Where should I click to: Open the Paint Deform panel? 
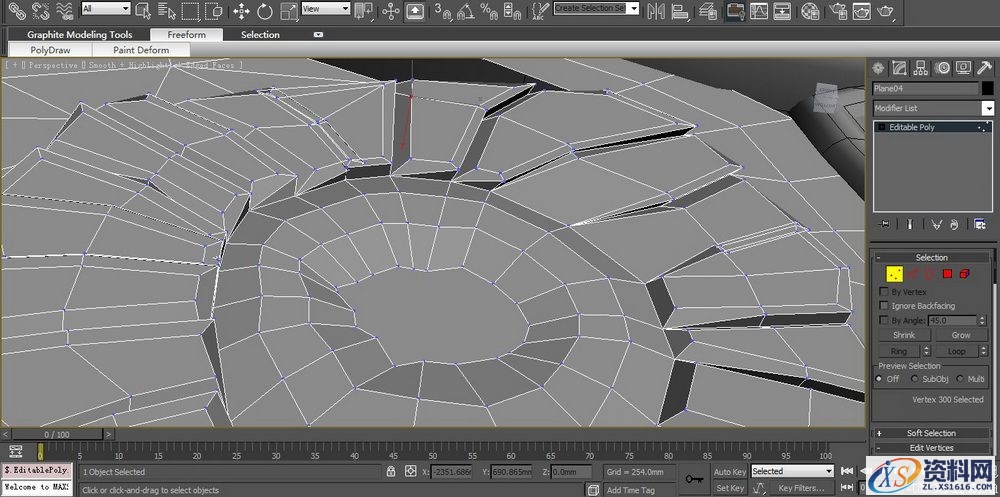coord(141,50)
